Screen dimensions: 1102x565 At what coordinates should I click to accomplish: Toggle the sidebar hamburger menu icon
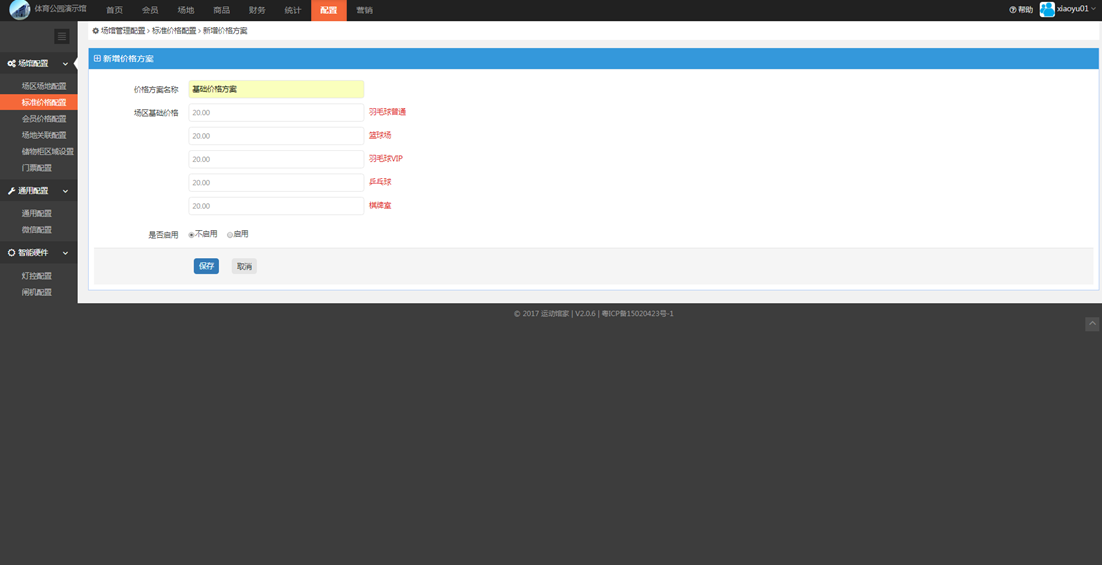click(x=62, y=37)
